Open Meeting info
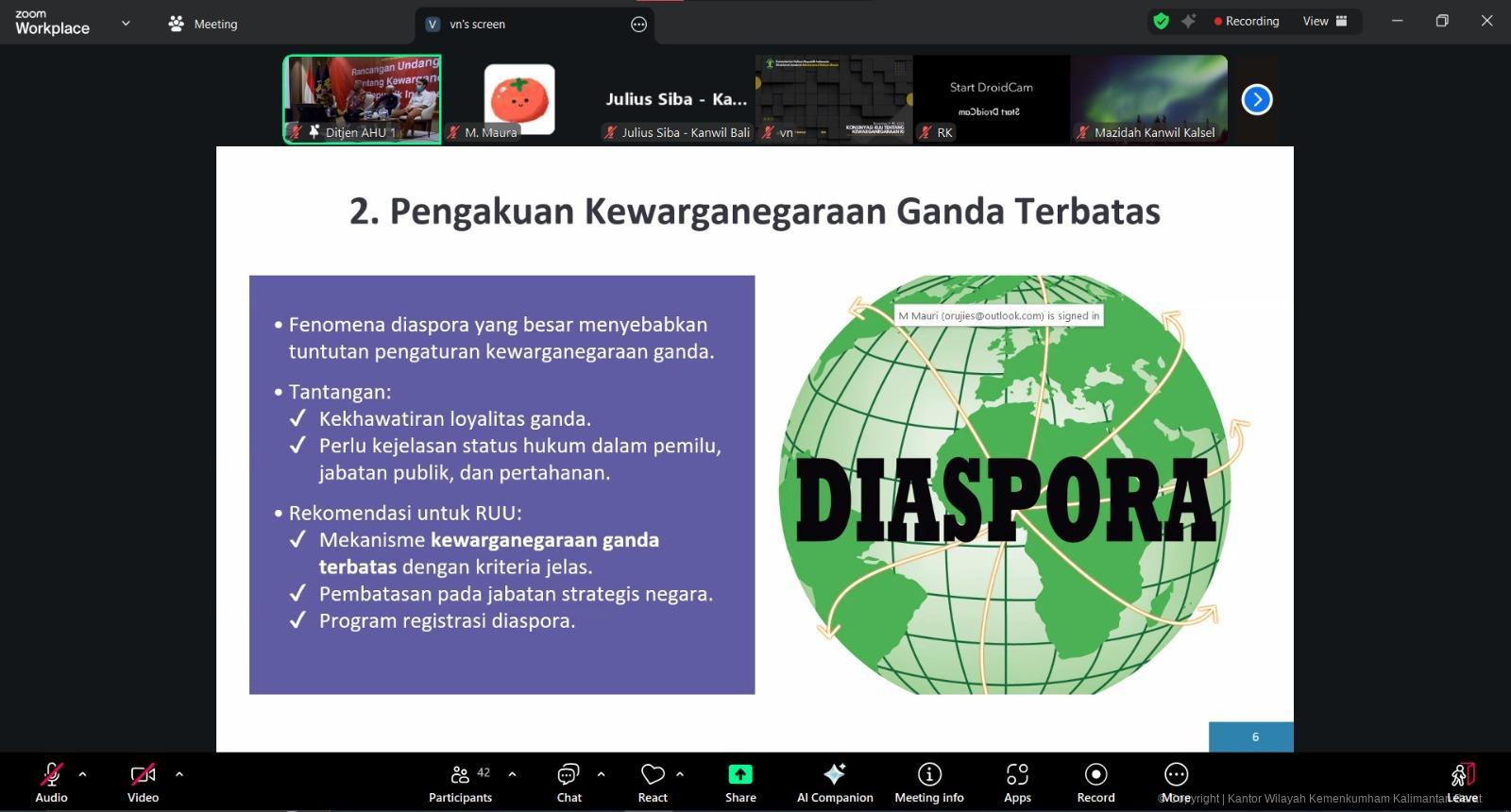This screenshot has width=1511, height=812. 929,783
